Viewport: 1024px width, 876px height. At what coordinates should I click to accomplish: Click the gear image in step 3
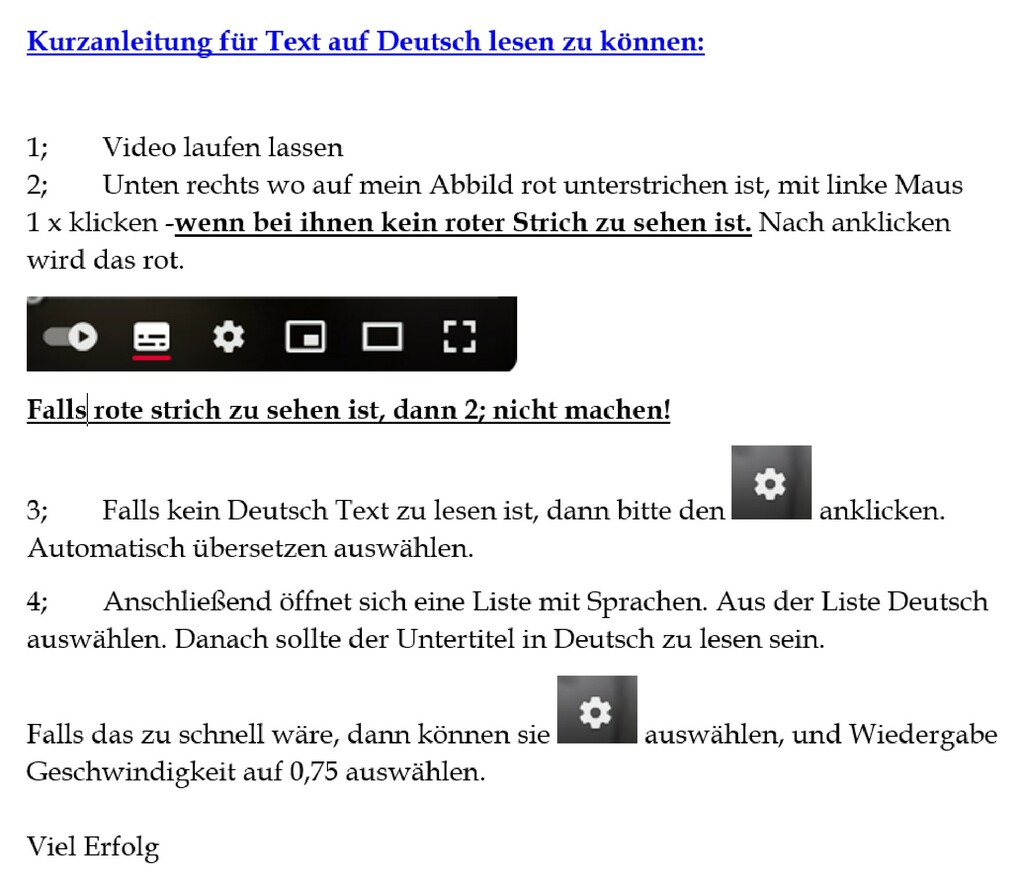click(771, 484)
